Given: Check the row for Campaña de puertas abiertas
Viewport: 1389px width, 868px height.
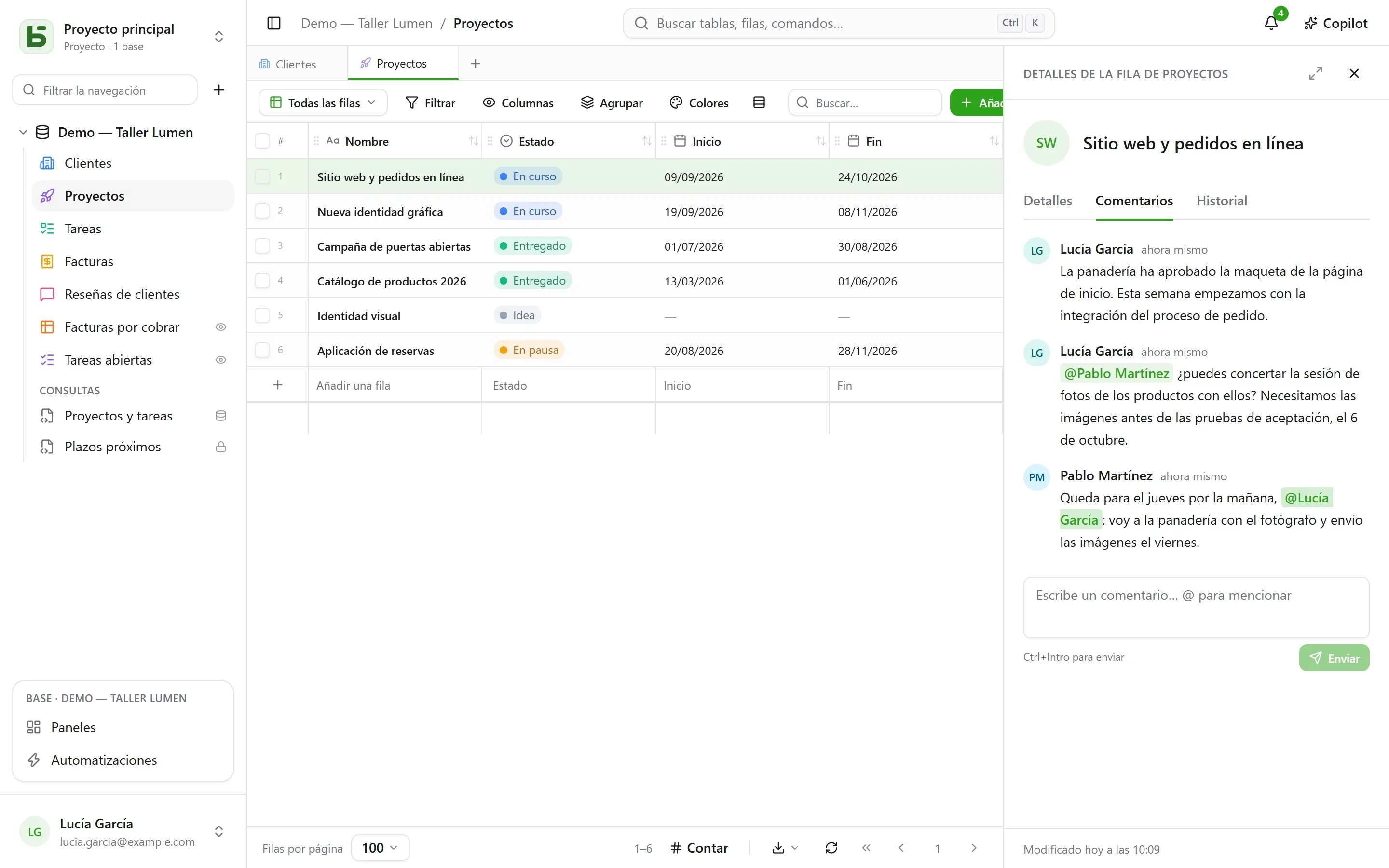Looking at the screenshot, I should tap(262, 246).
